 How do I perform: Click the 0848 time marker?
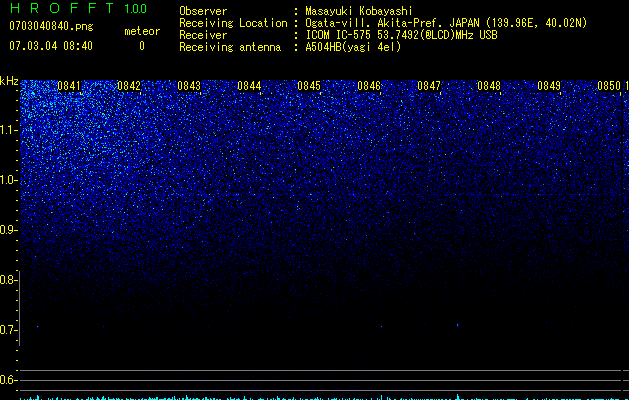489,86
